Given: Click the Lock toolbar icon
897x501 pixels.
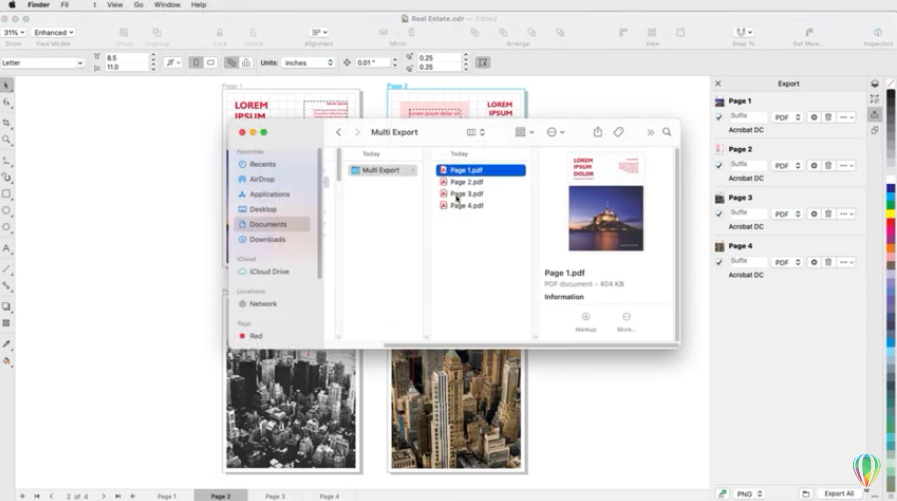Looking at the screenshot, I should (x=220, y=33).
